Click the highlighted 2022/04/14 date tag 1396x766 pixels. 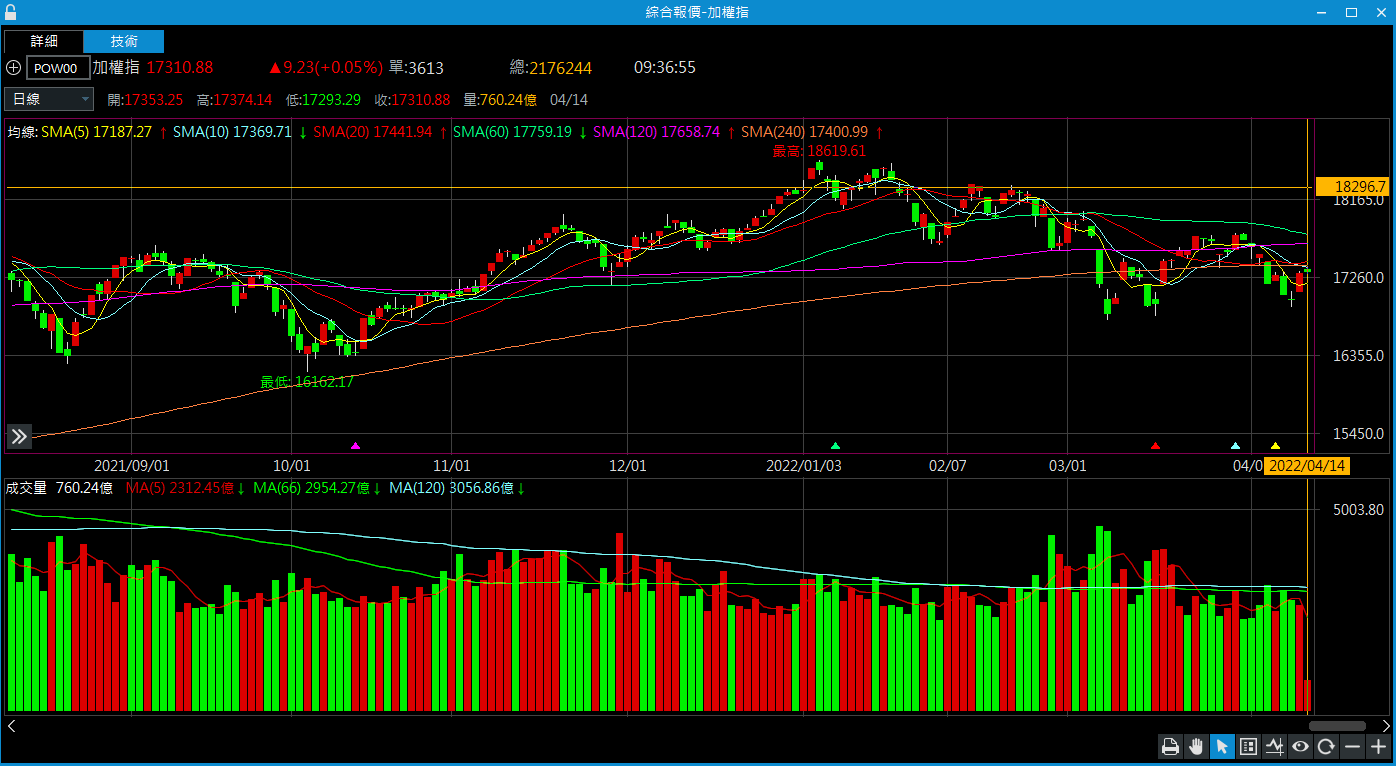coord(1306,466)
